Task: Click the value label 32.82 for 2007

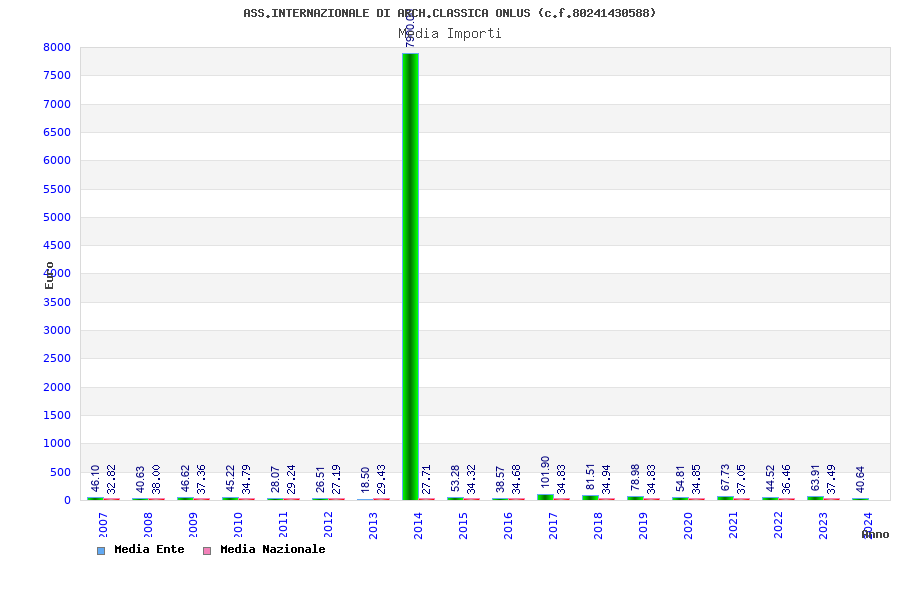Action: click(x=111, y=479)
